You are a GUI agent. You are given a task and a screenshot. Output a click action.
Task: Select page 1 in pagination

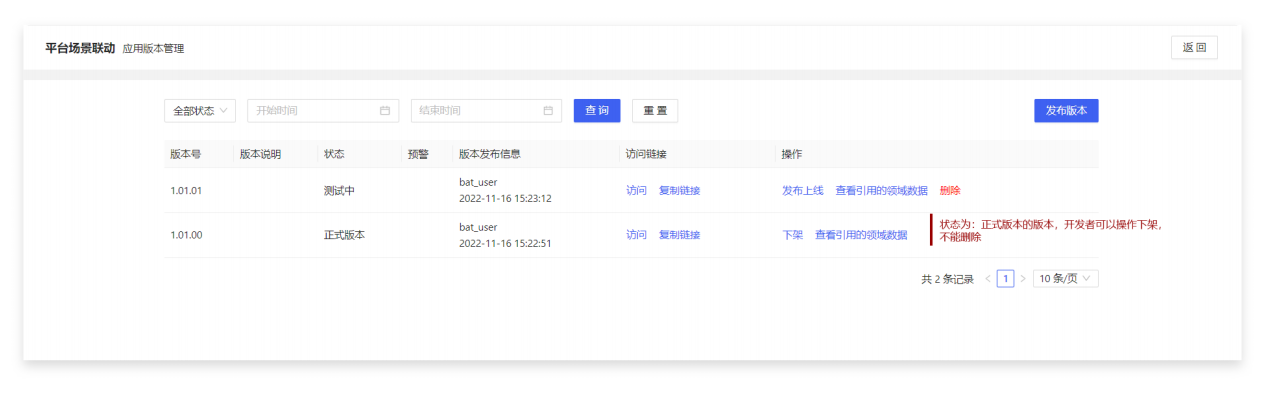click(x=1005, y=279)
